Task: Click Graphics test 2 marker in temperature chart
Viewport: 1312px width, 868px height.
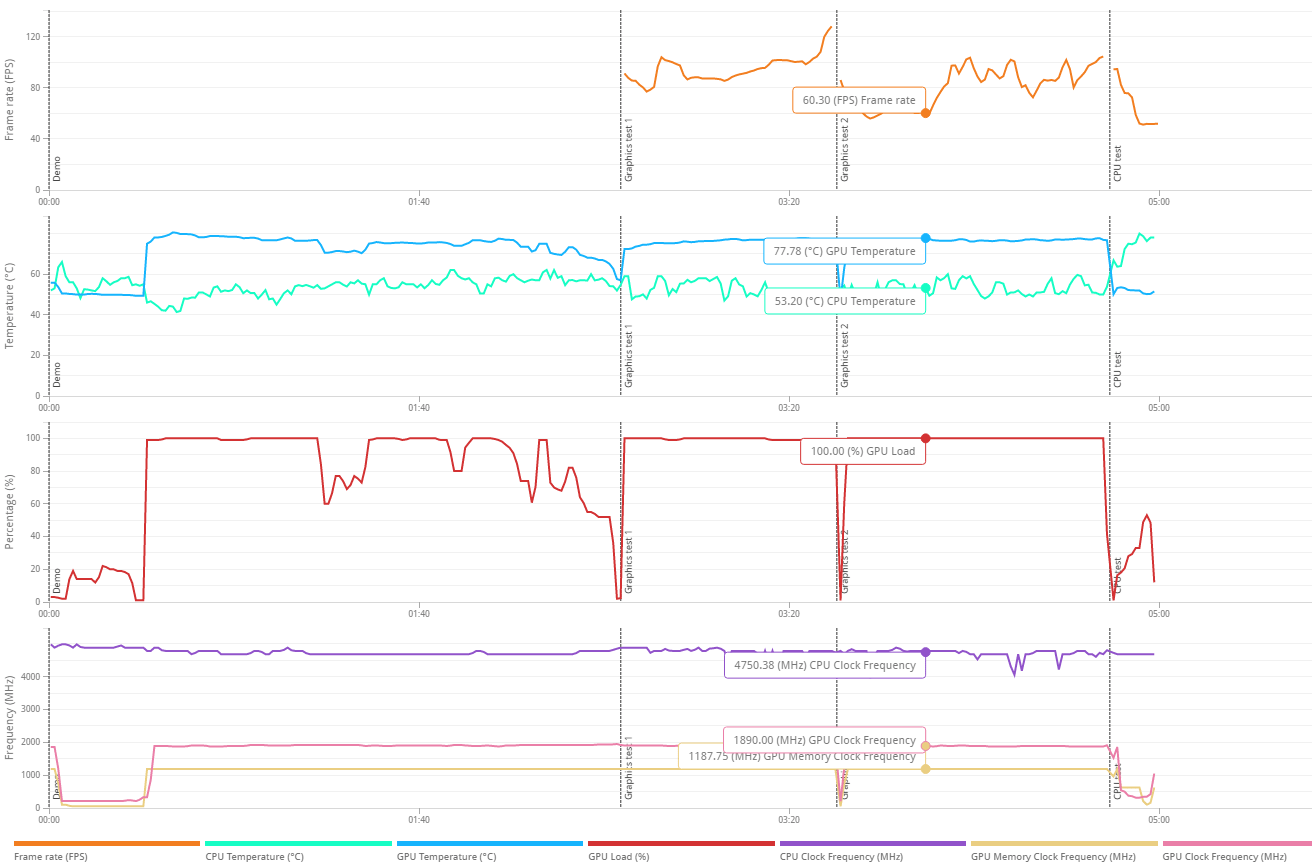Action: 845,356
